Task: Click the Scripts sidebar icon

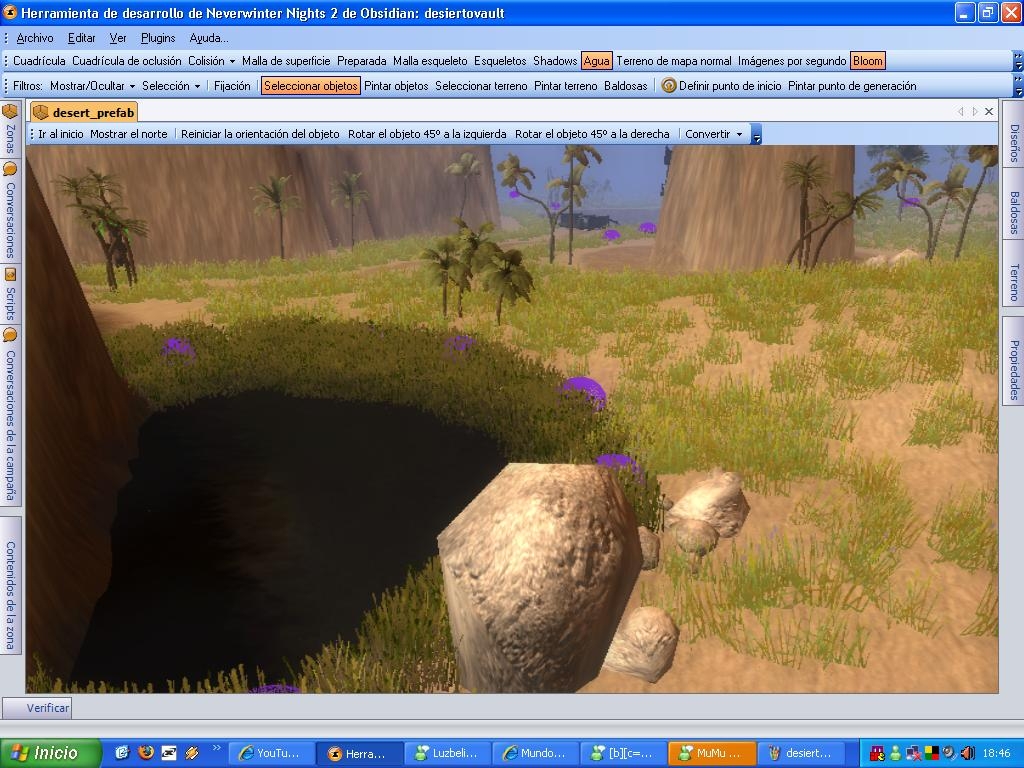Action: [10, 274]
